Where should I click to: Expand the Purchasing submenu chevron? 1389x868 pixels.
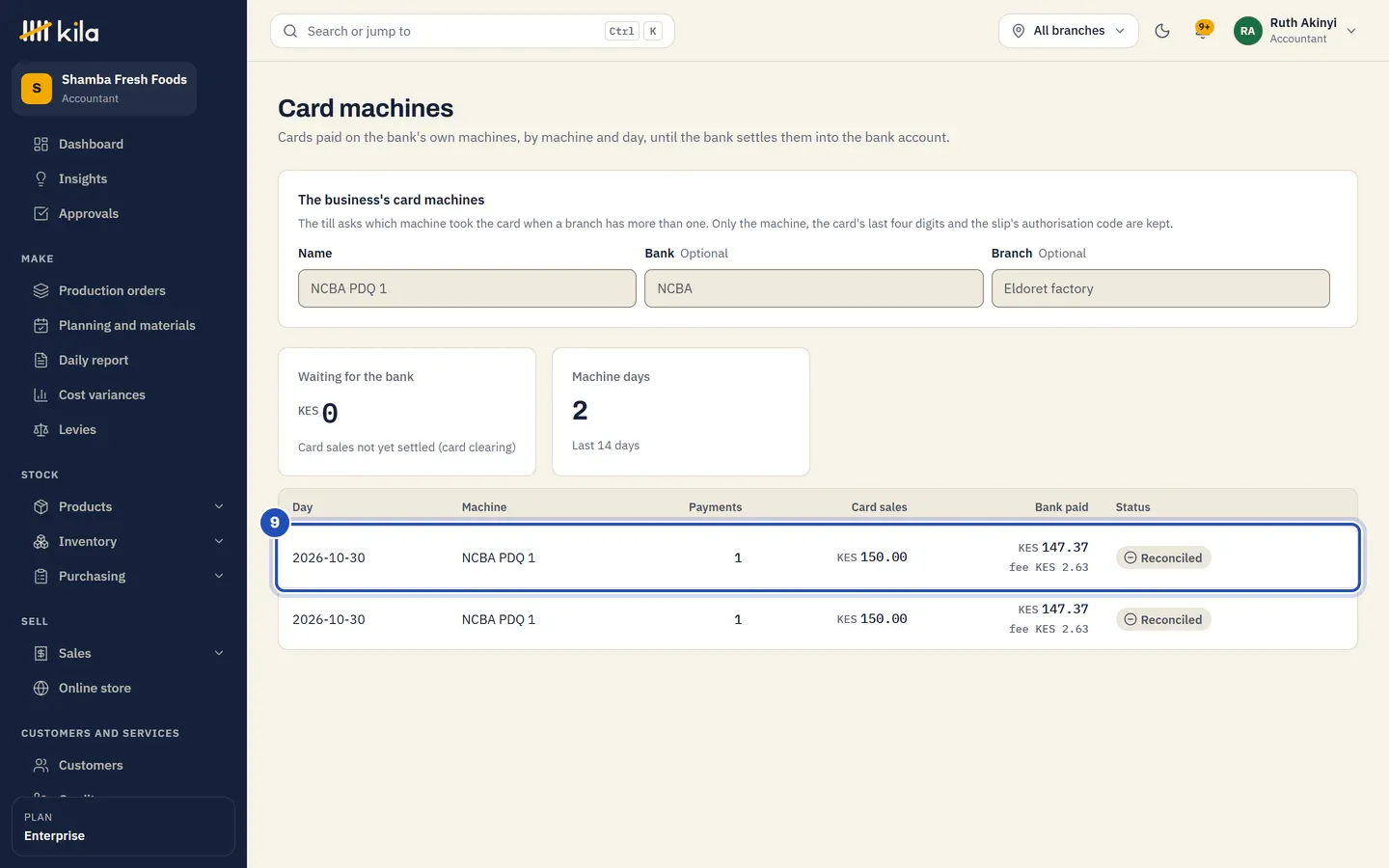[x=219, y=576]
